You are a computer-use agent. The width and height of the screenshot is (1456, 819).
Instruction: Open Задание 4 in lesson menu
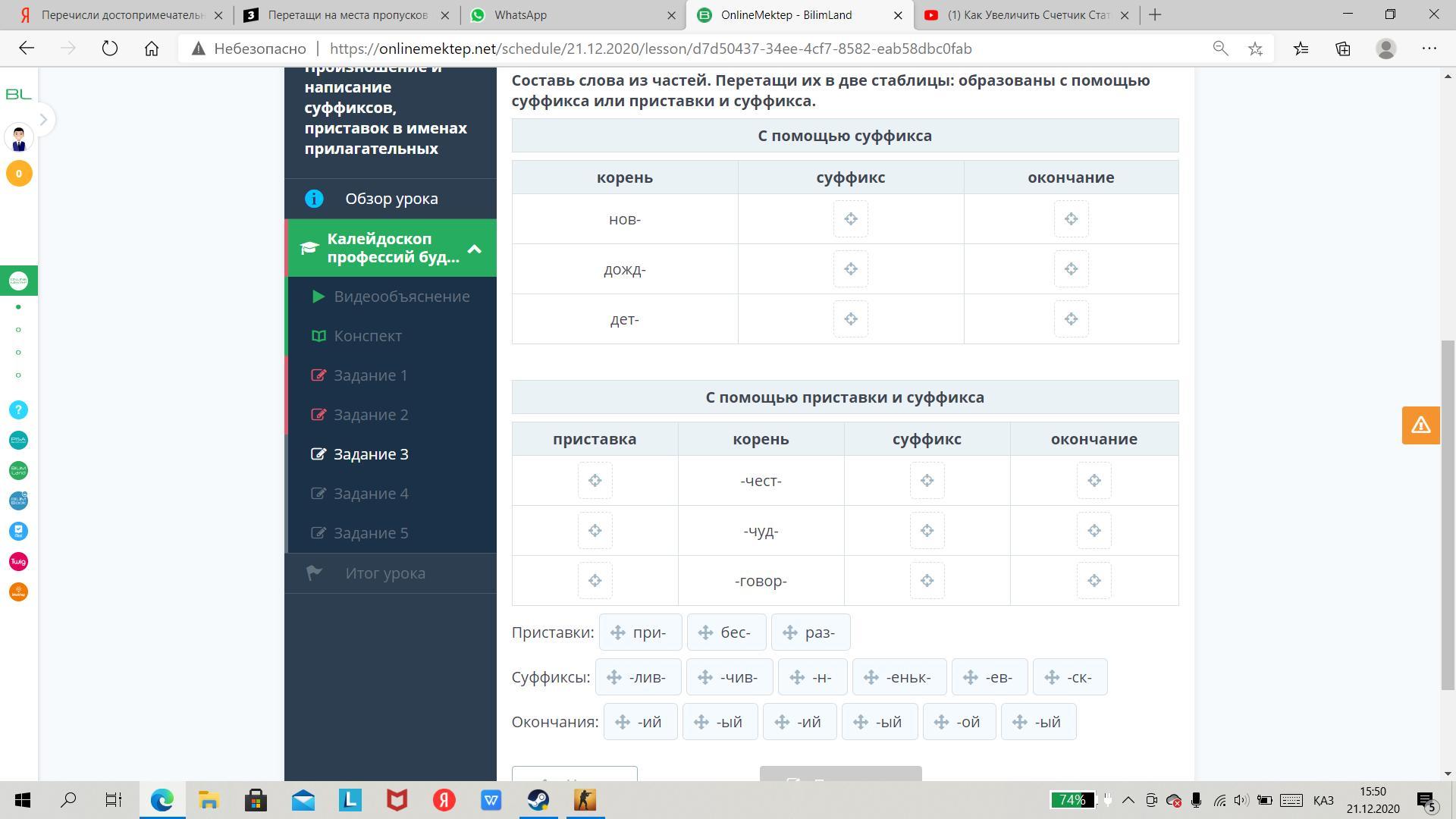click(371, 494)
